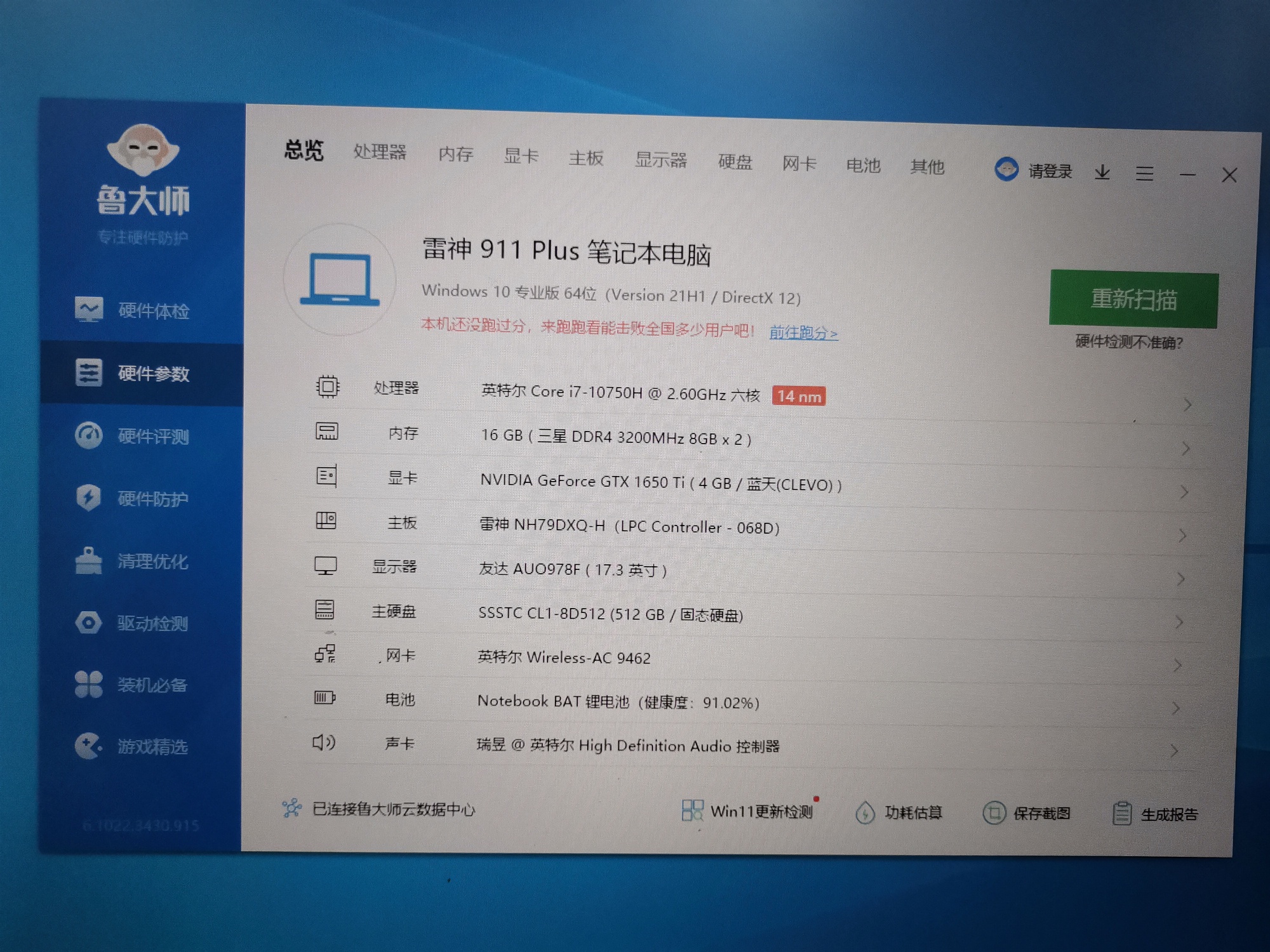
Task: Click the memory module icon
Action: [x=327, y=432]
